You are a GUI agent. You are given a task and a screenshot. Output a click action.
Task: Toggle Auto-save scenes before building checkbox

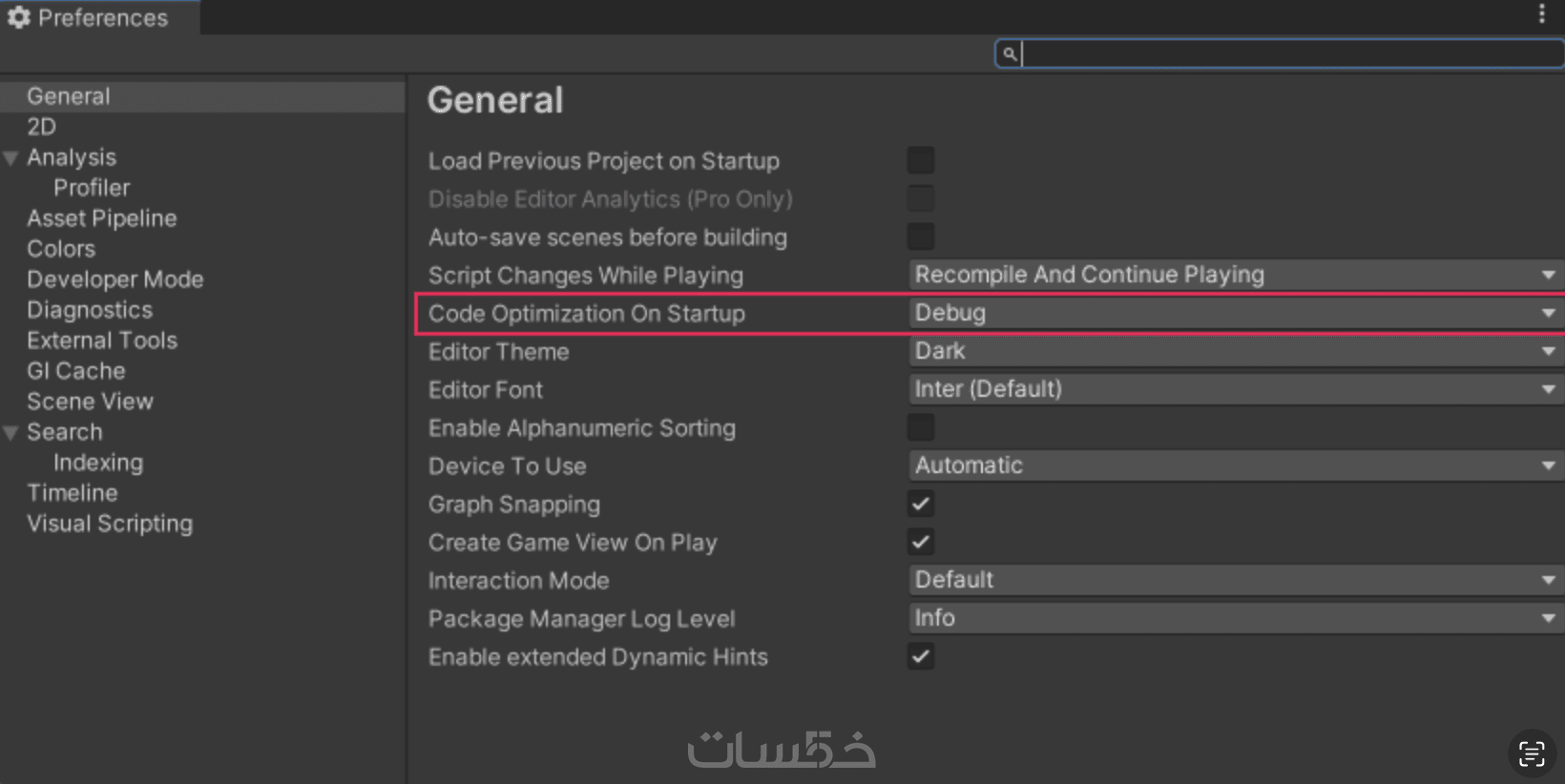pyautogui.click(x=921, y=237)
